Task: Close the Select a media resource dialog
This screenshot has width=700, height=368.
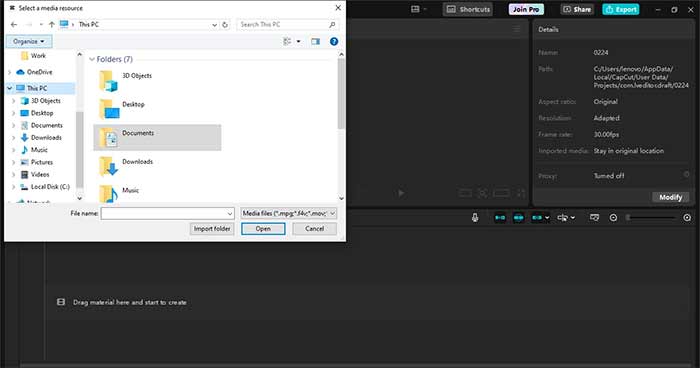Action: (338, 8)
